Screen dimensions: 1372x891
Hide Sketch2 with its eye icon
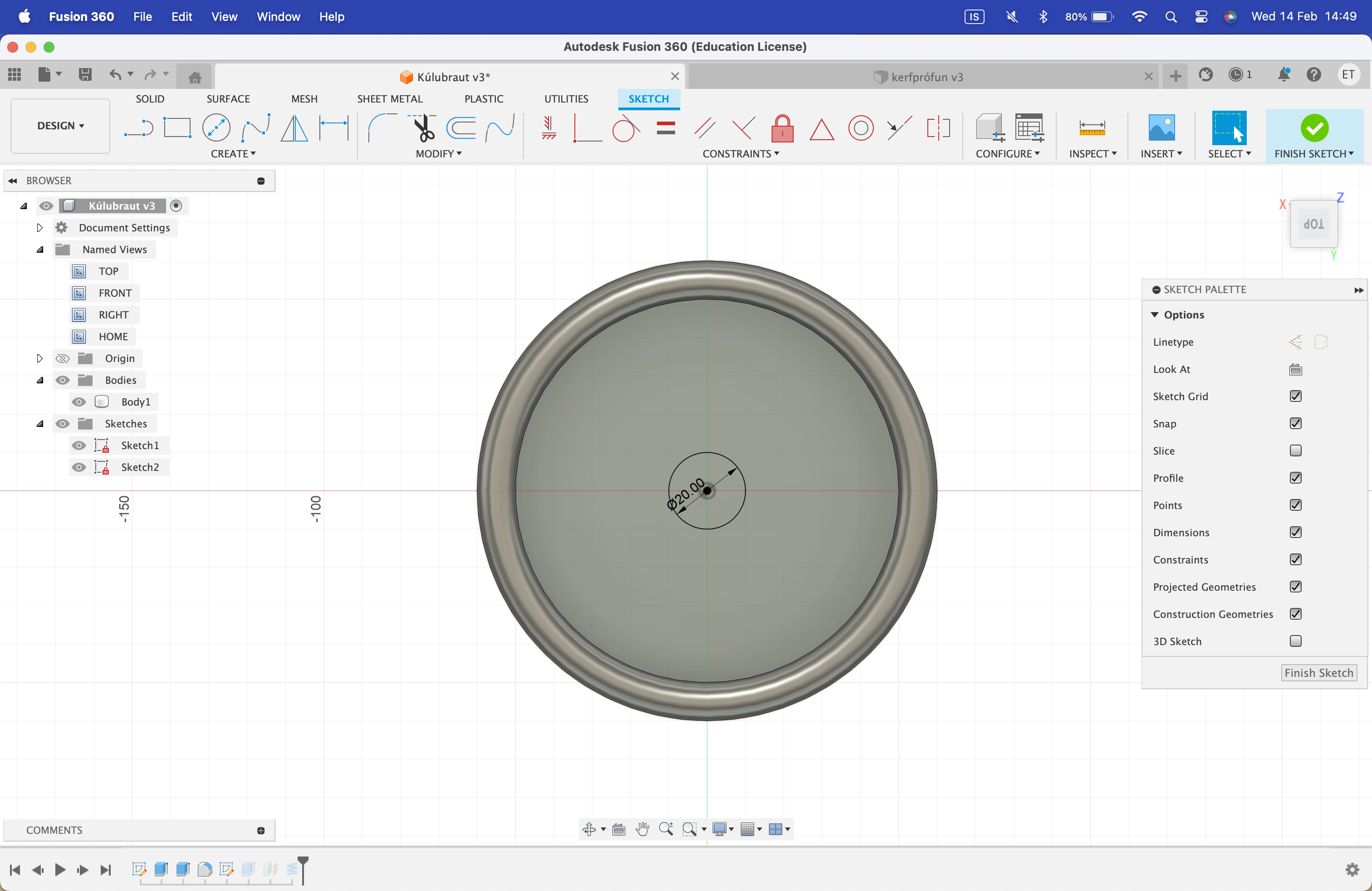tap(79, 467)
